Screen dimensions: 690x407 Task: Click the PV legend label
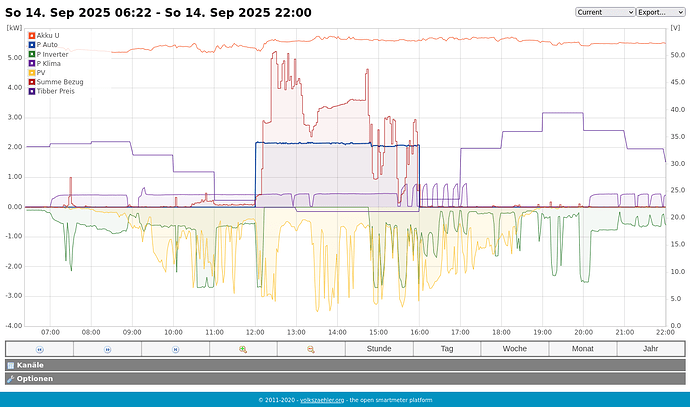point(41,73)
